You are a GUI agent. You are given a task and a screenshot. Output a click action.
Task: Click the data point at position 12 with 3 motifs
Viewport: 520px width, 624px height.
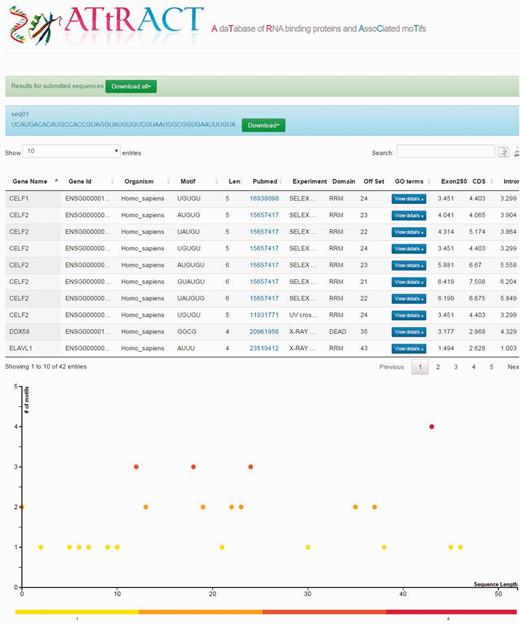136,467
